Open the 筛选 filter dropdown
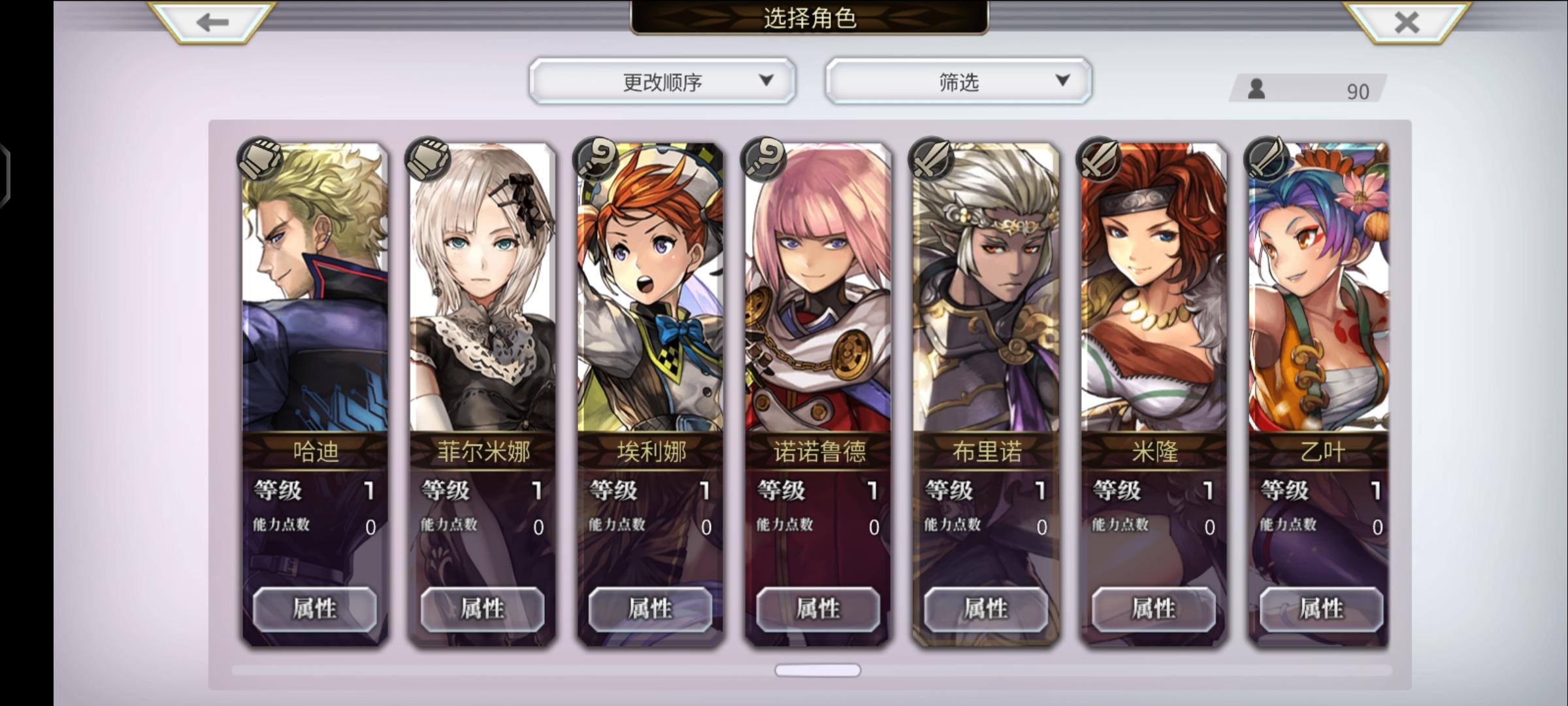 coord(958,81)
